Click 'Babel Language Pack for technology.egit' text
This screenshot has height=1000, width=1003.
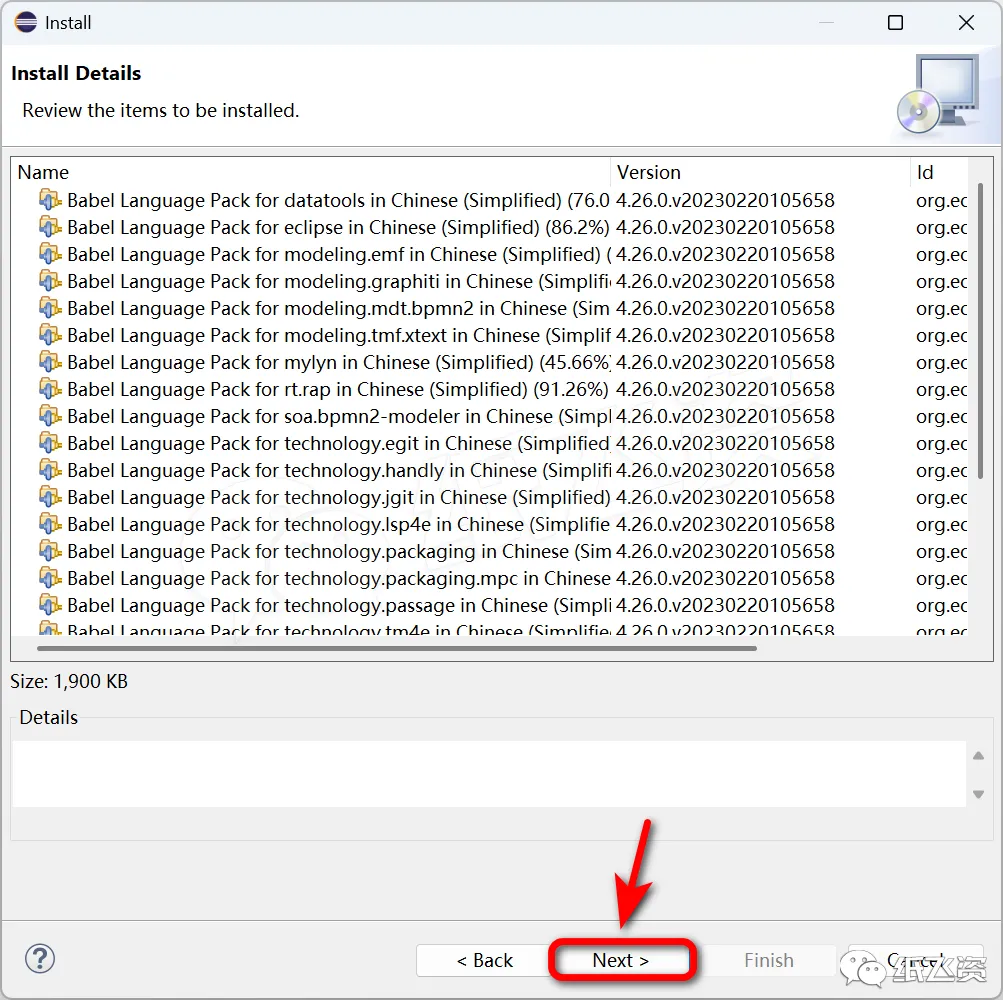(x=338, y=443)
